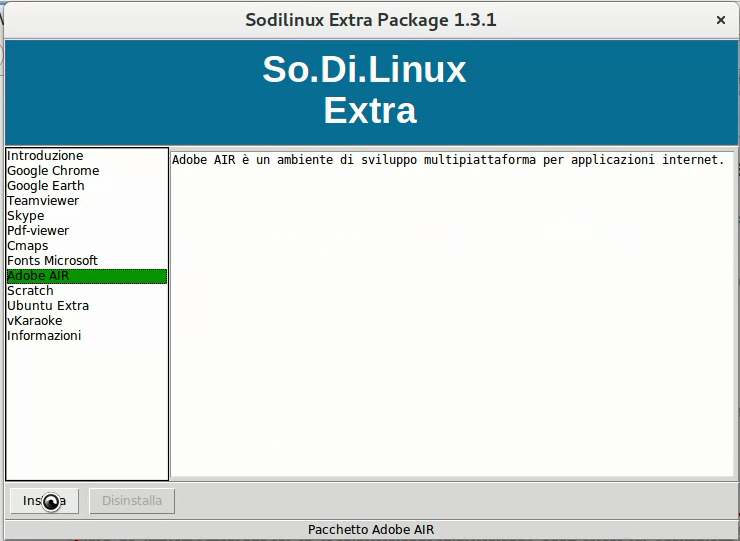Choose Google Earth in the package list

pyautogui.click(x=46, y=186)
